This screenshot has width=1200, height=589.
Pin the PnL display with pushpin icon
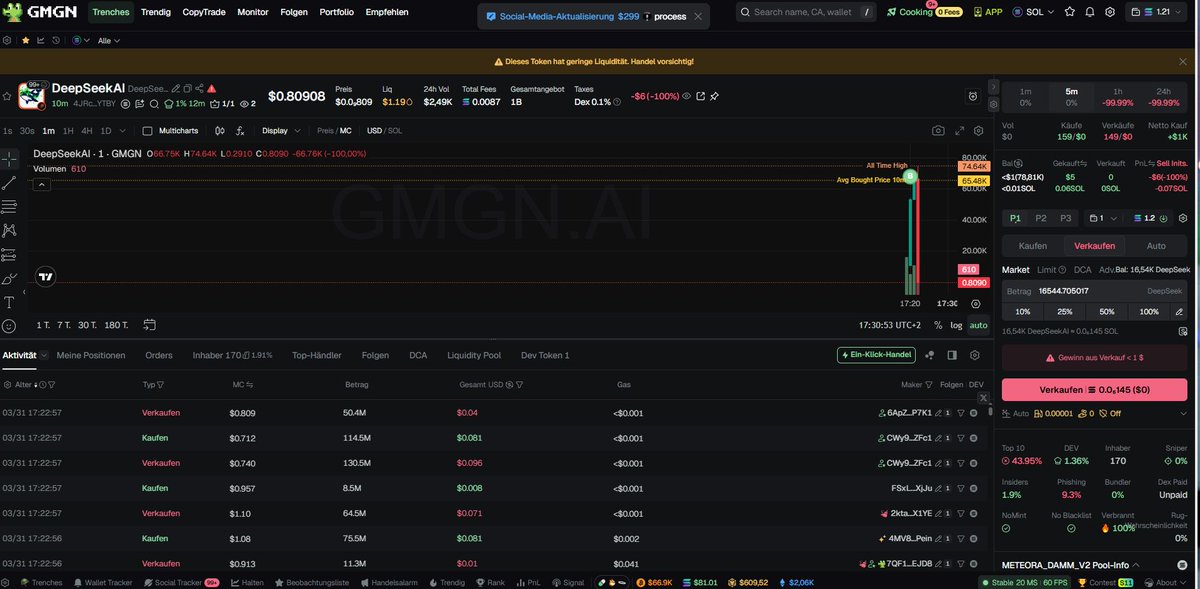714,96
